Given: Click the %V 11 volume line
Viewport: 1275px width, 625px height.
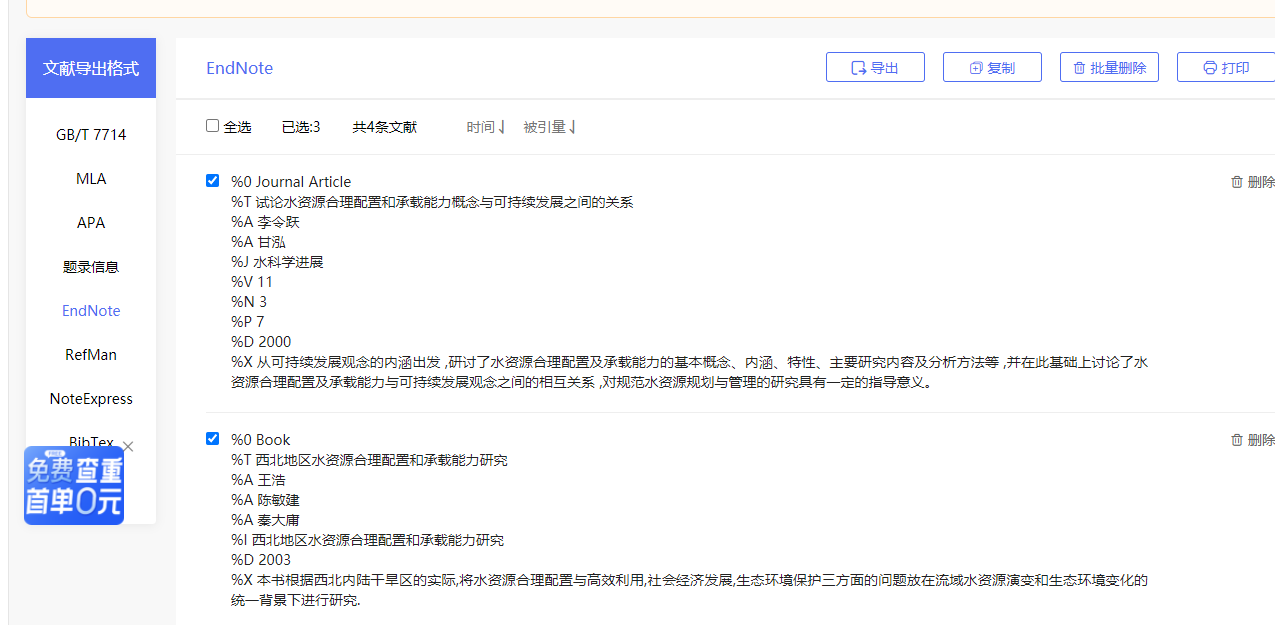Looking at the screenshot, I should (x=252, y=282).
